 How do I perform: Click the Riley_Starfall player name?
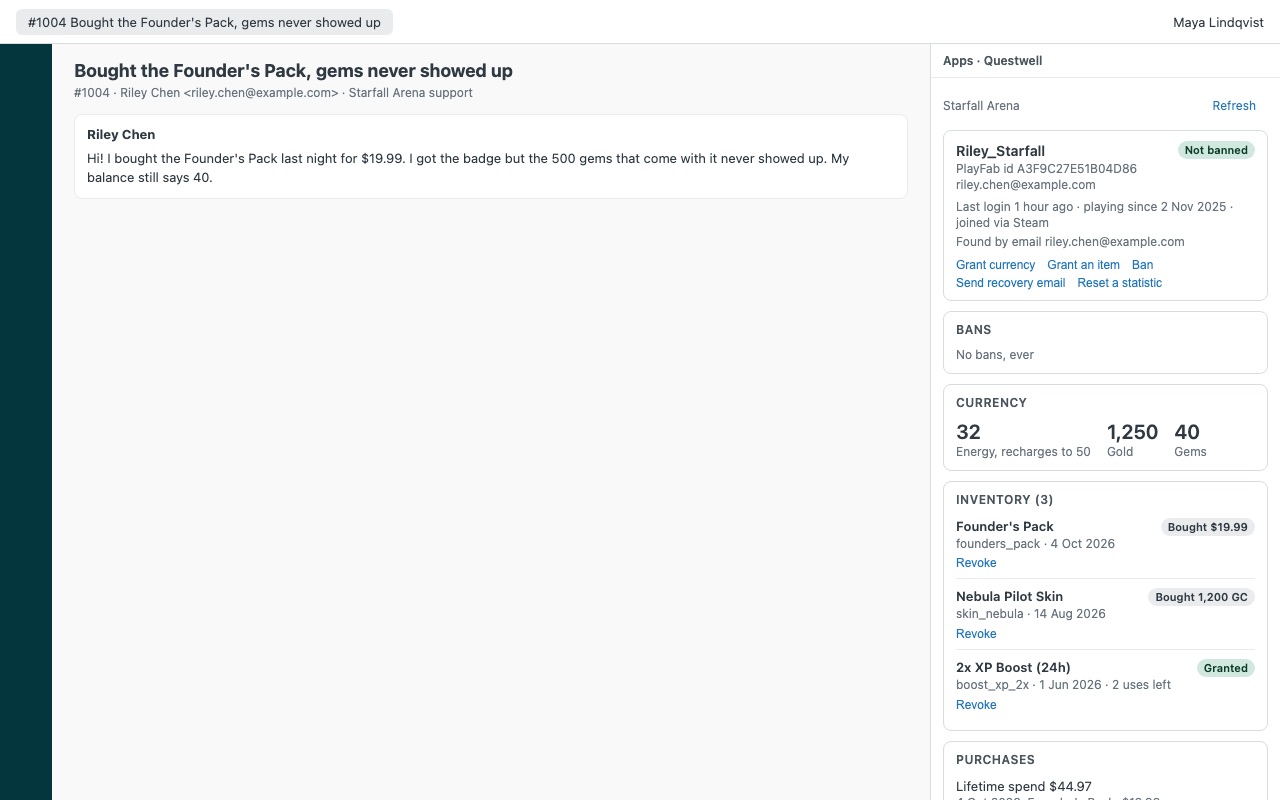click(x=1000, y=151)
